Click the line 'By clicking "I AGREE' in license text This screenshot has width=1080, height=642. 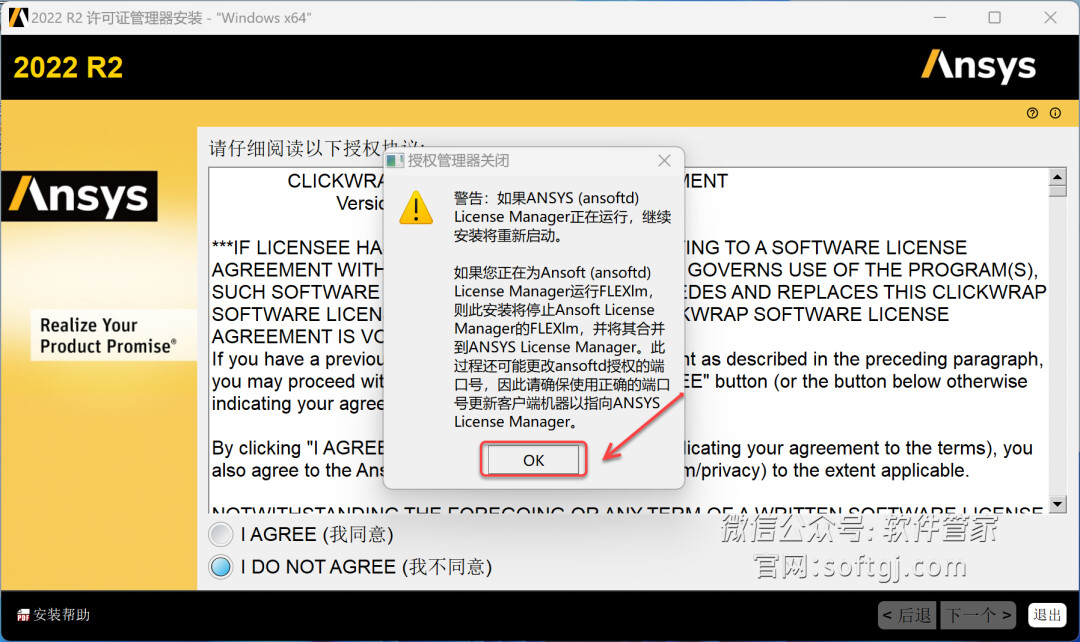coord(298,448)
